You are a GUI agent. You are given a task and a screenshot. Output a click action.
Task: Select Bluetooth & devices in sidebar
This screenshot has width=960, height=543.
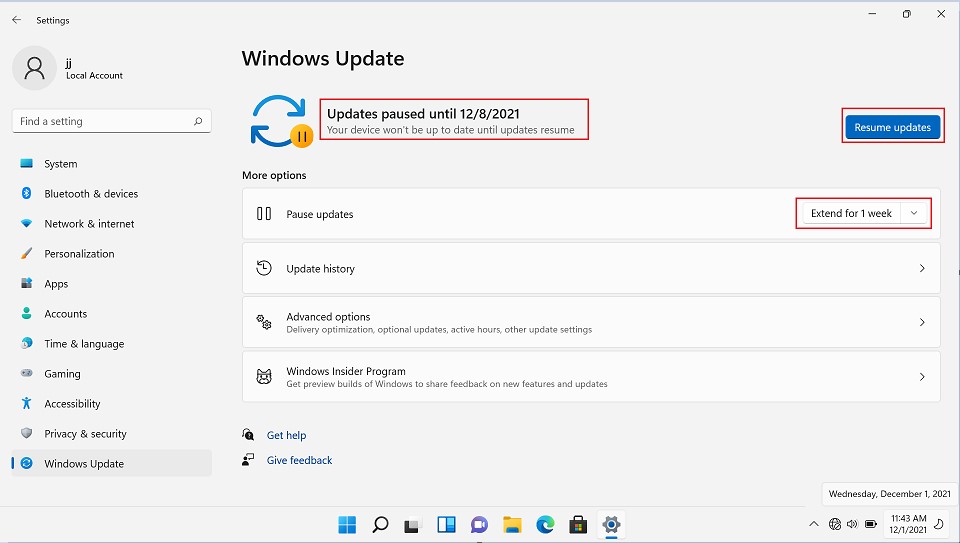91,194
